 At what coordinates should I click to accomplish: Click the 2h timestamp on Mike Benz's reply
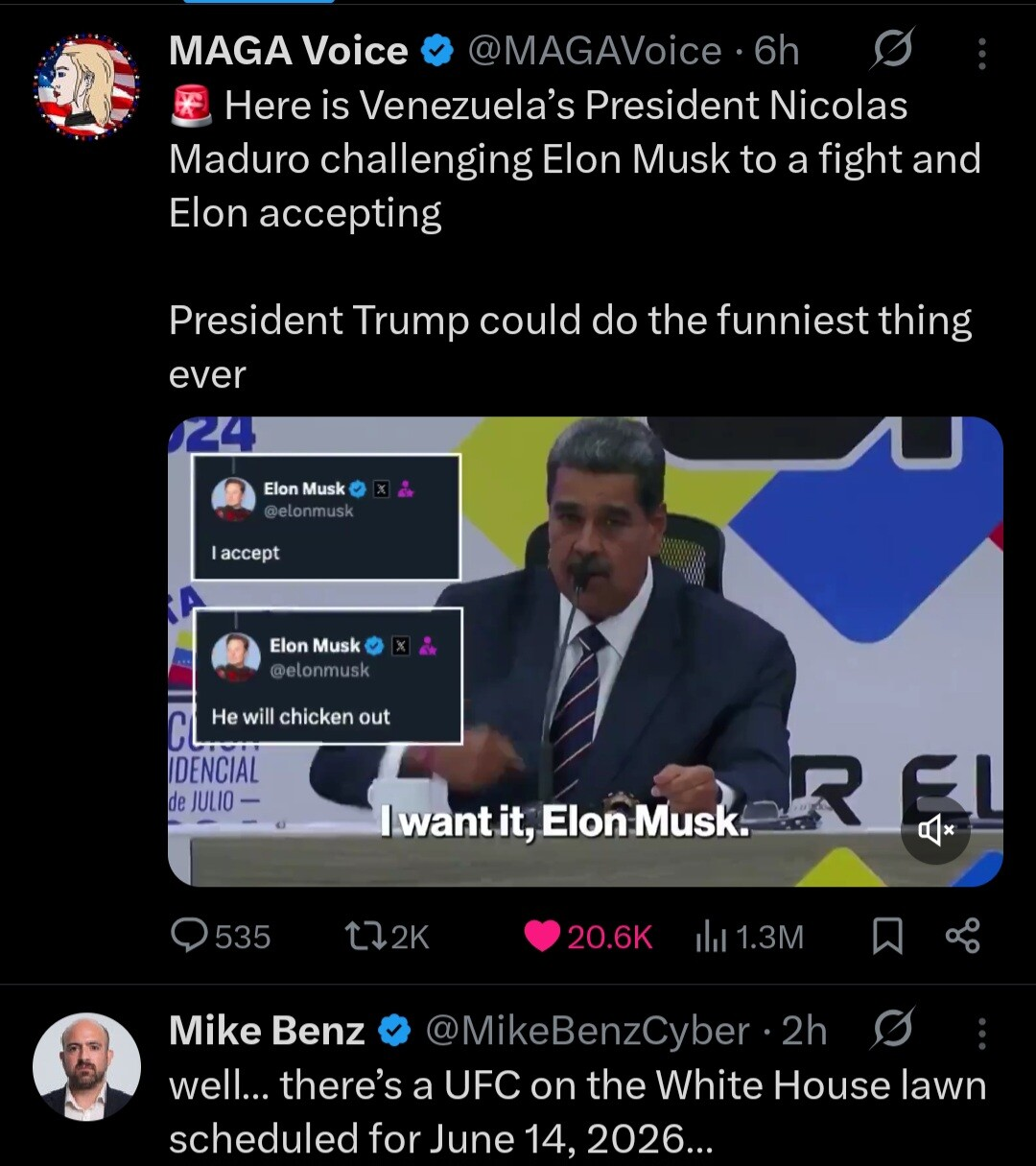809,1032
